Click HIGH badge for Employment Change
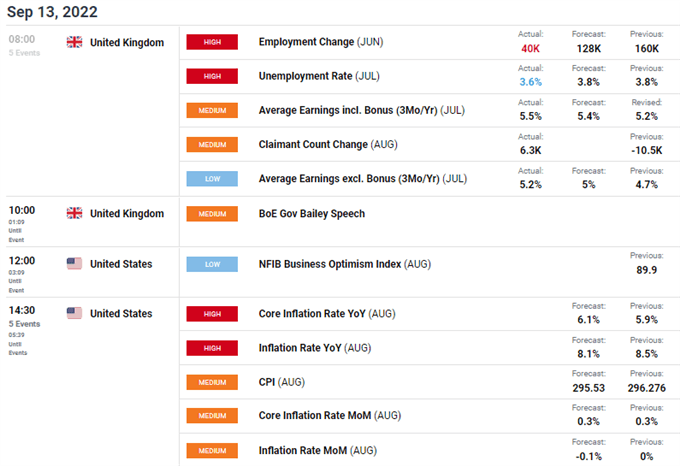 [212, 42]
